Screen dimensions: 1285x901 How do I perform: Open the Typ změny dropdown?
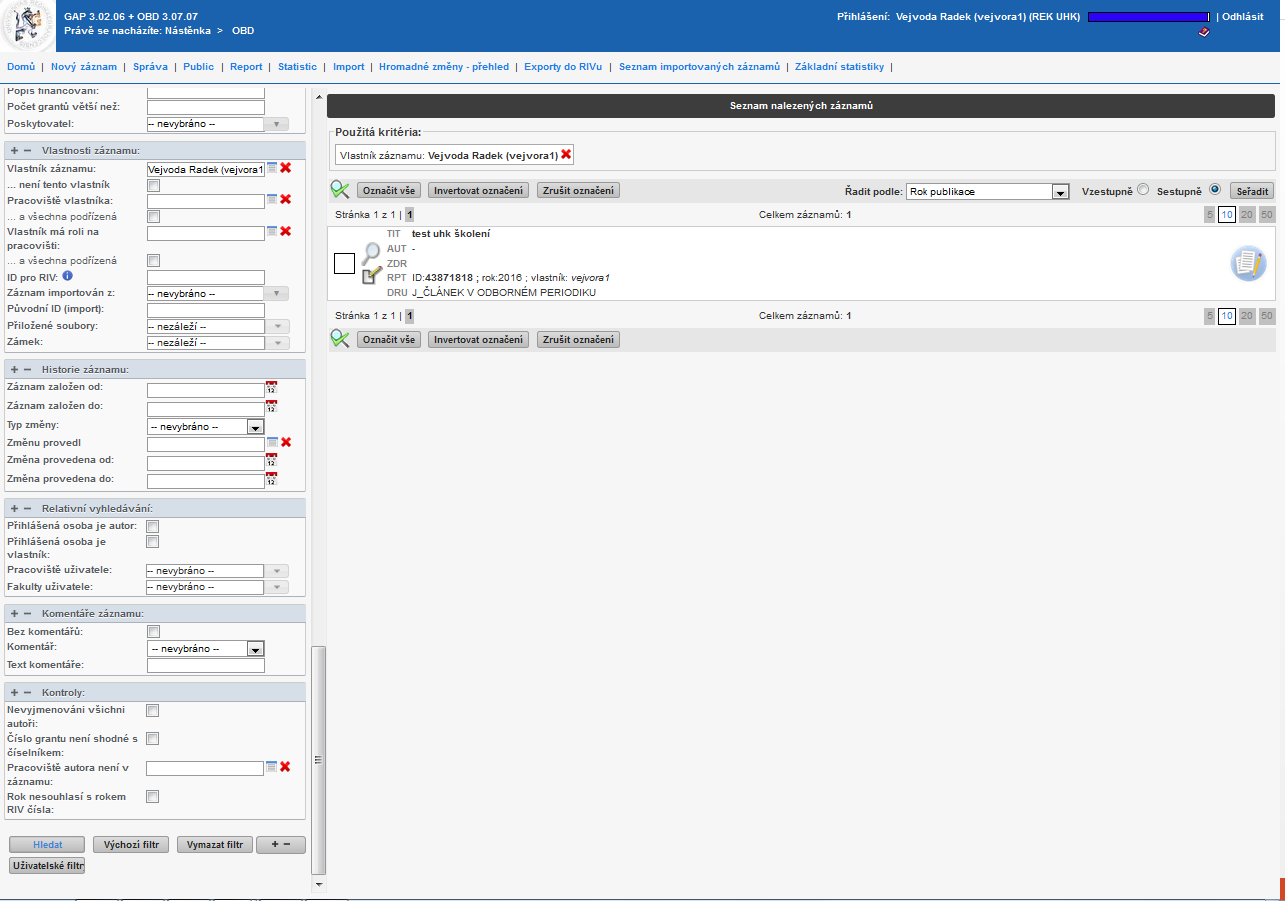(x=205, y=426)
